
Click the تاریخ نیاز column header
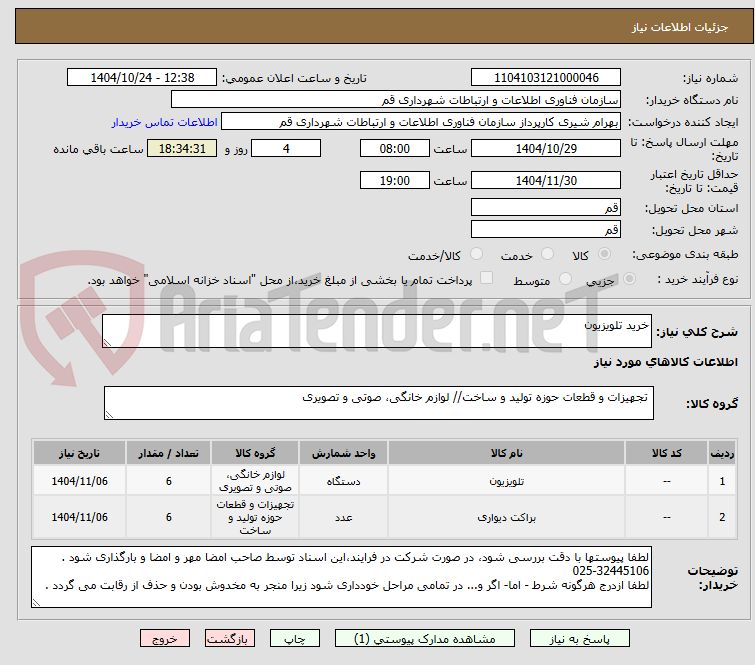click(79, 453)
